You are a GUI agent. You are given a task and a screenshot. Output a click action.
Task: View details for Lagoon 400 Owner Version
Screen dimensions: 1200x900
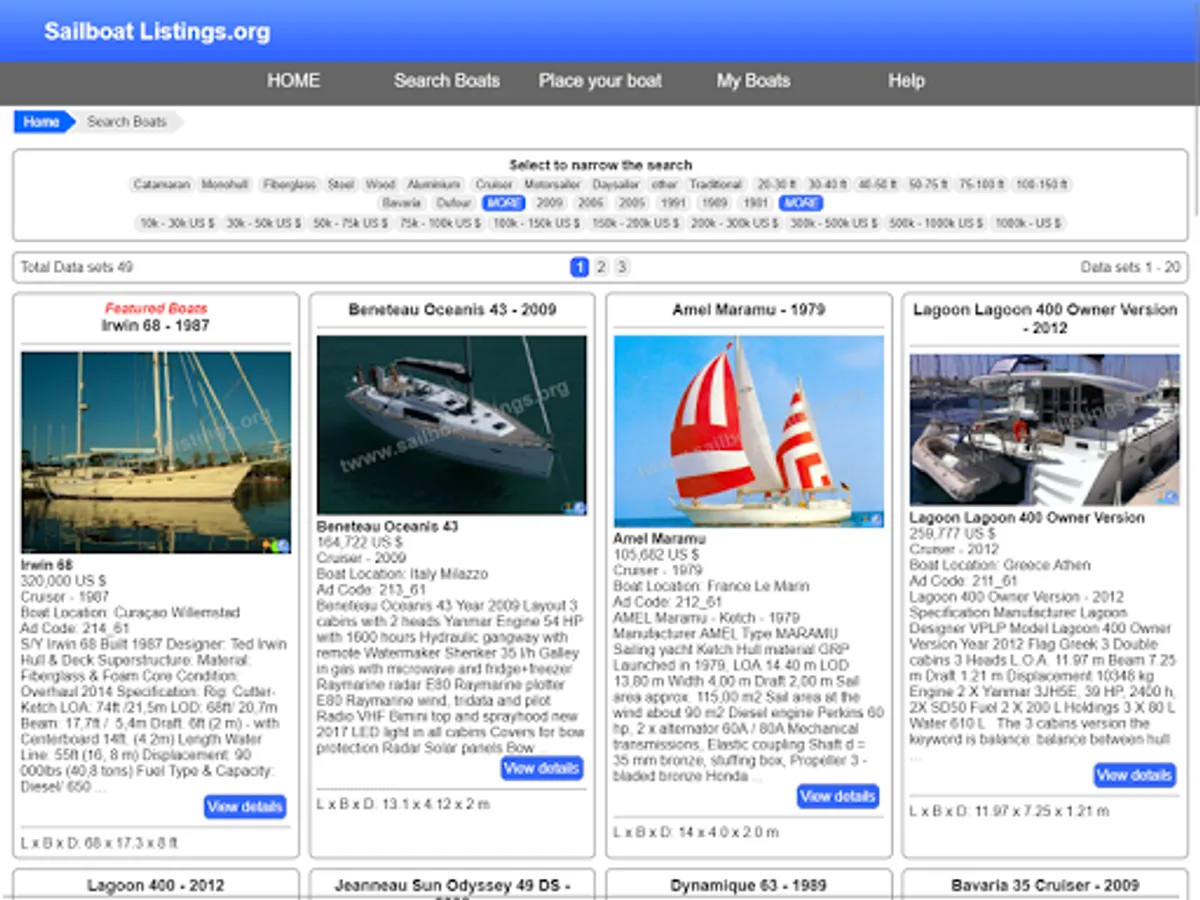coord(1134,775)
